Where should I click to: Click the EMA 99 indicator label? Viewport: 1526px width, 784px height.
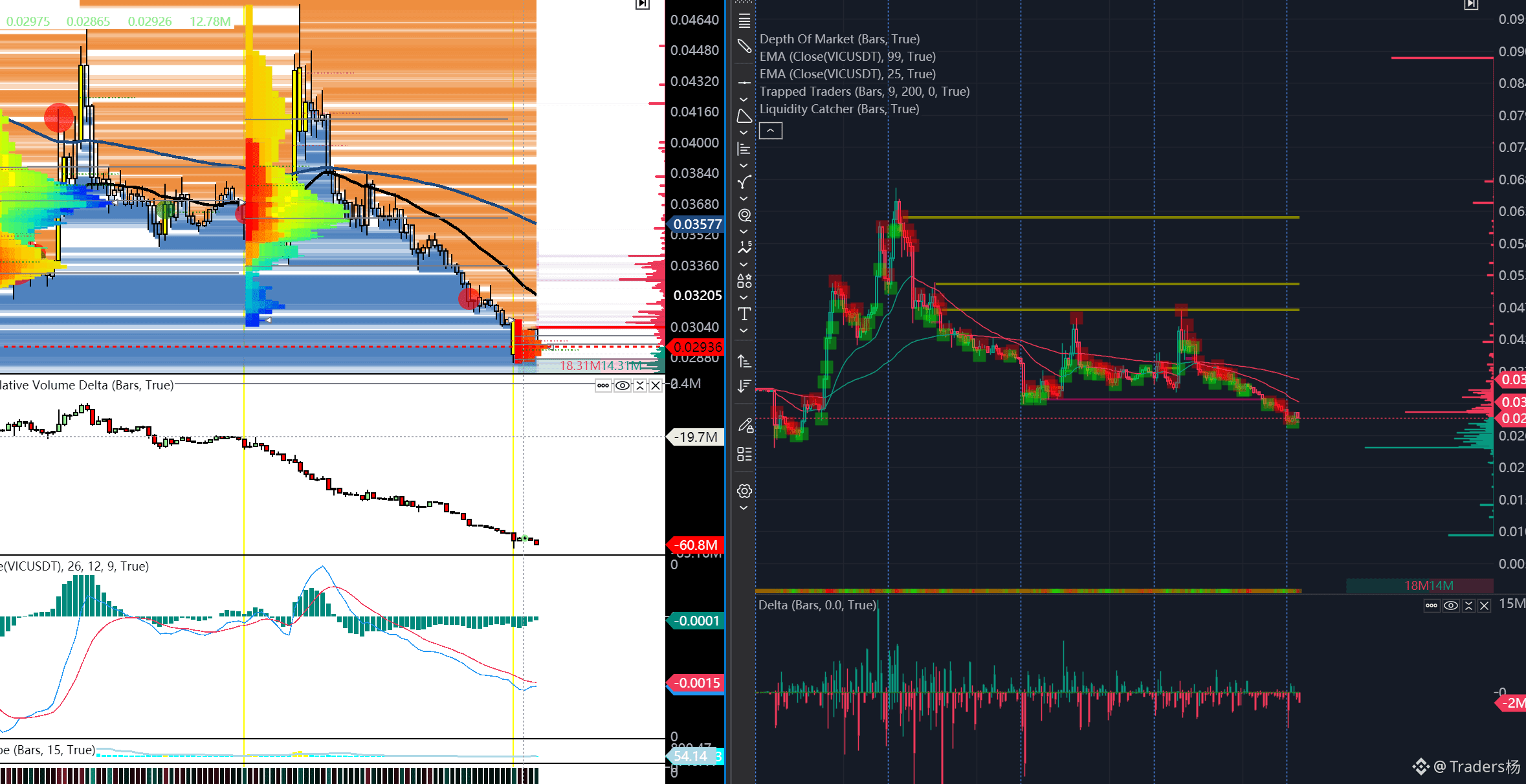pyautogui.click(x=848, y=56)
